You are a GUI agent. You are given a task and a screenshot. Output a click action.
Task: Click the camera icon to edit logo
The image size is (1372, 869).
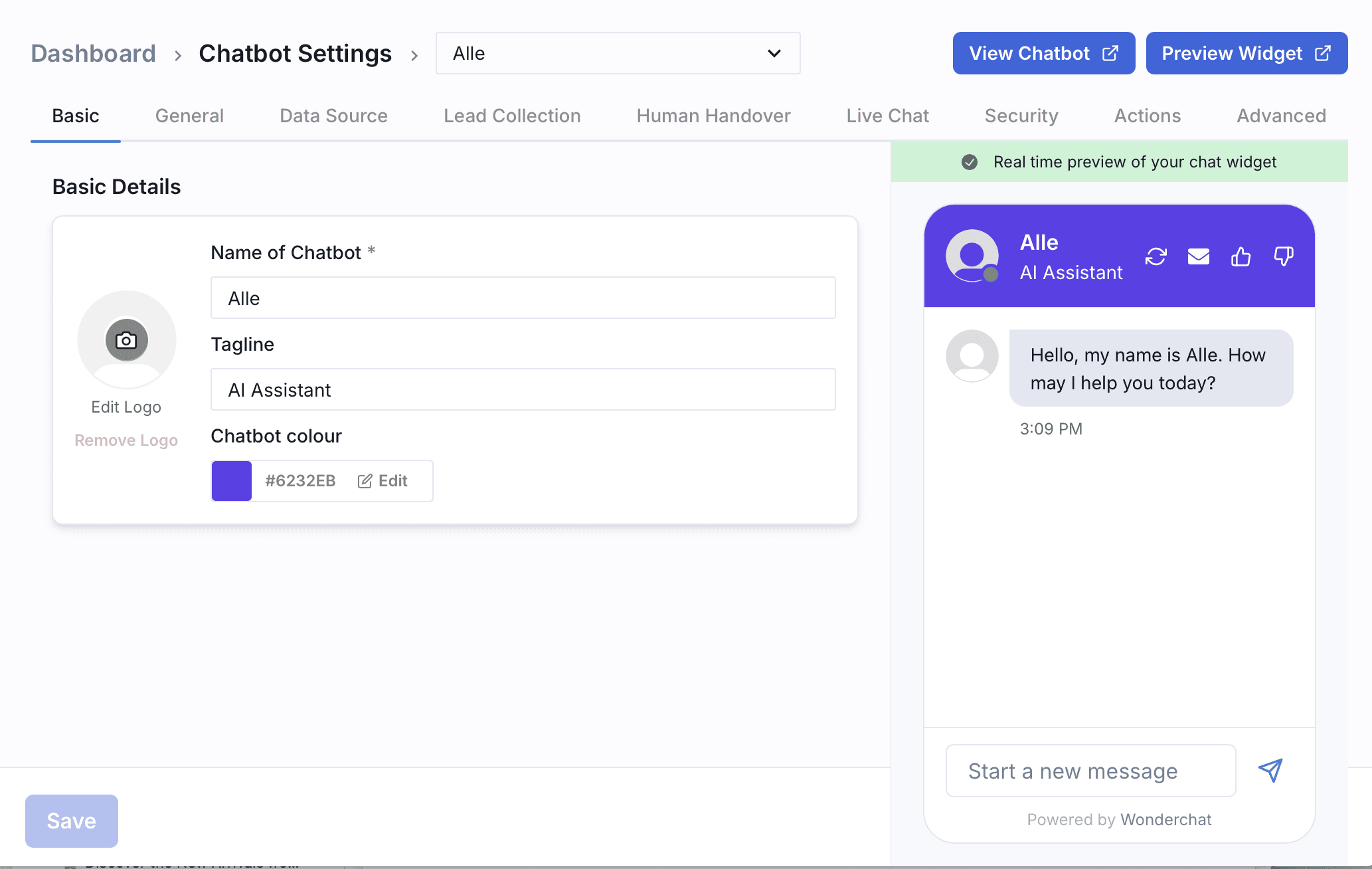126,340
